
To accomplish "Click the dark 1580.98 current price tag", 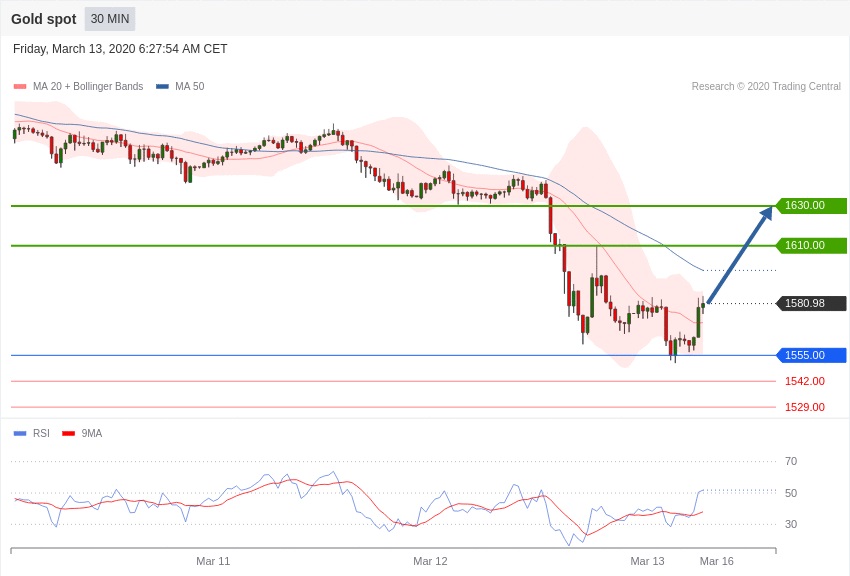I will (x=811, y=304).
